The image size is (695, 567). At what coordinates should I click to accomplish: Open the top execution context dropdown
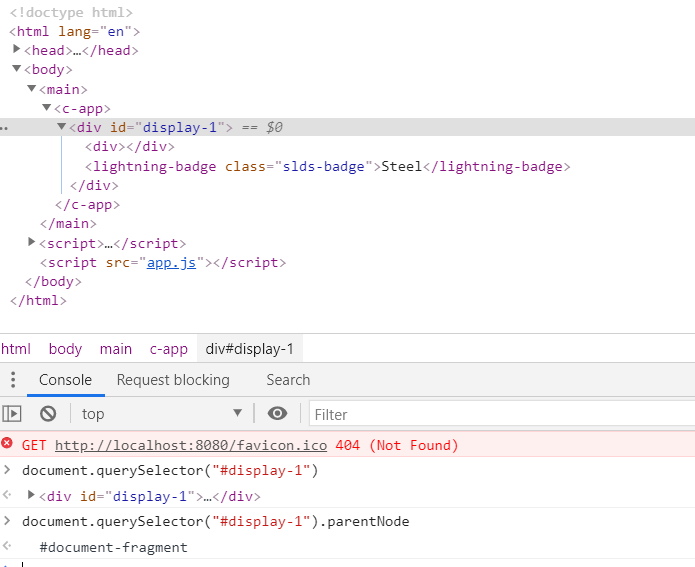(162, 414)
